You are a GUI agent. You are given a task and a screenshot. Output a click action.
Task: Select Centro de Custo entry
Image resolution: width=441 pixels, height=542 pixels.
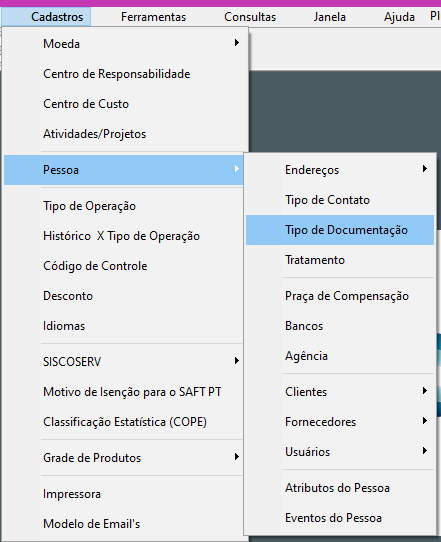point(124,104)
